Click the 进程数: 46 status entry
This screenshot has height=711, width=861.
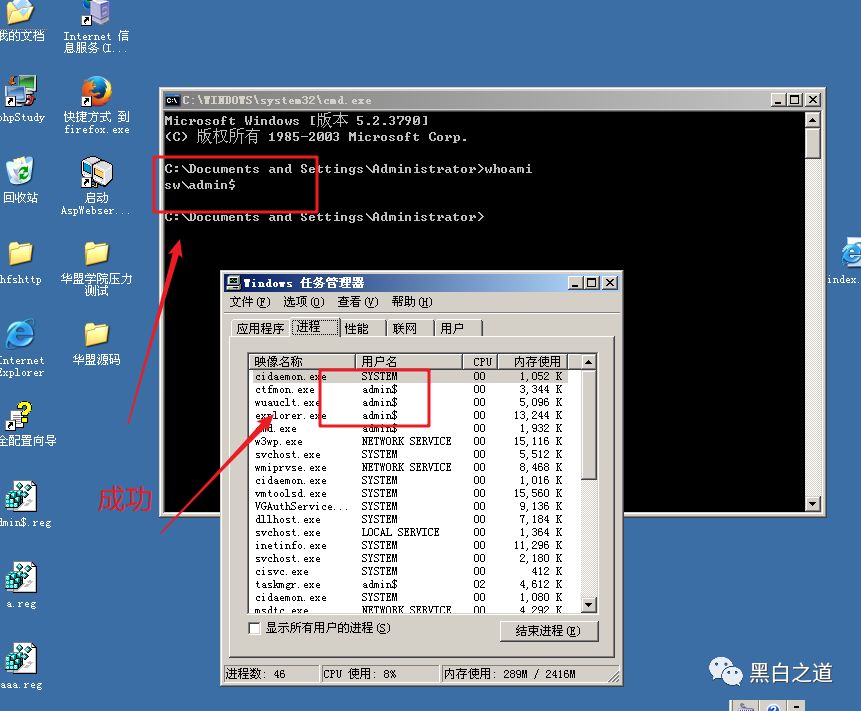pyautogui.click(x=271, y=674)
